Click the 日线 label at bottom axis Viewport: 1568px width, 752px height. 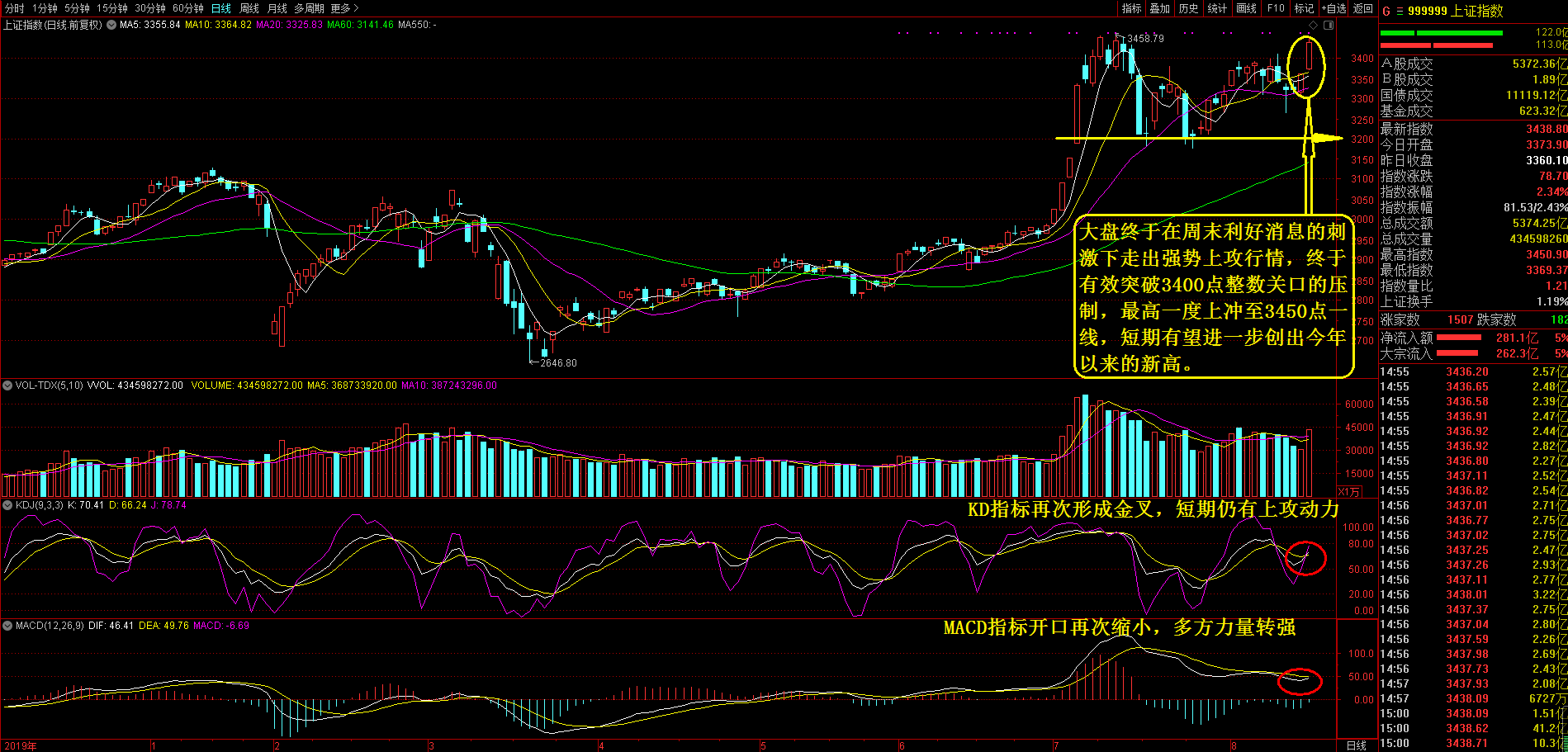point(1357,745)
